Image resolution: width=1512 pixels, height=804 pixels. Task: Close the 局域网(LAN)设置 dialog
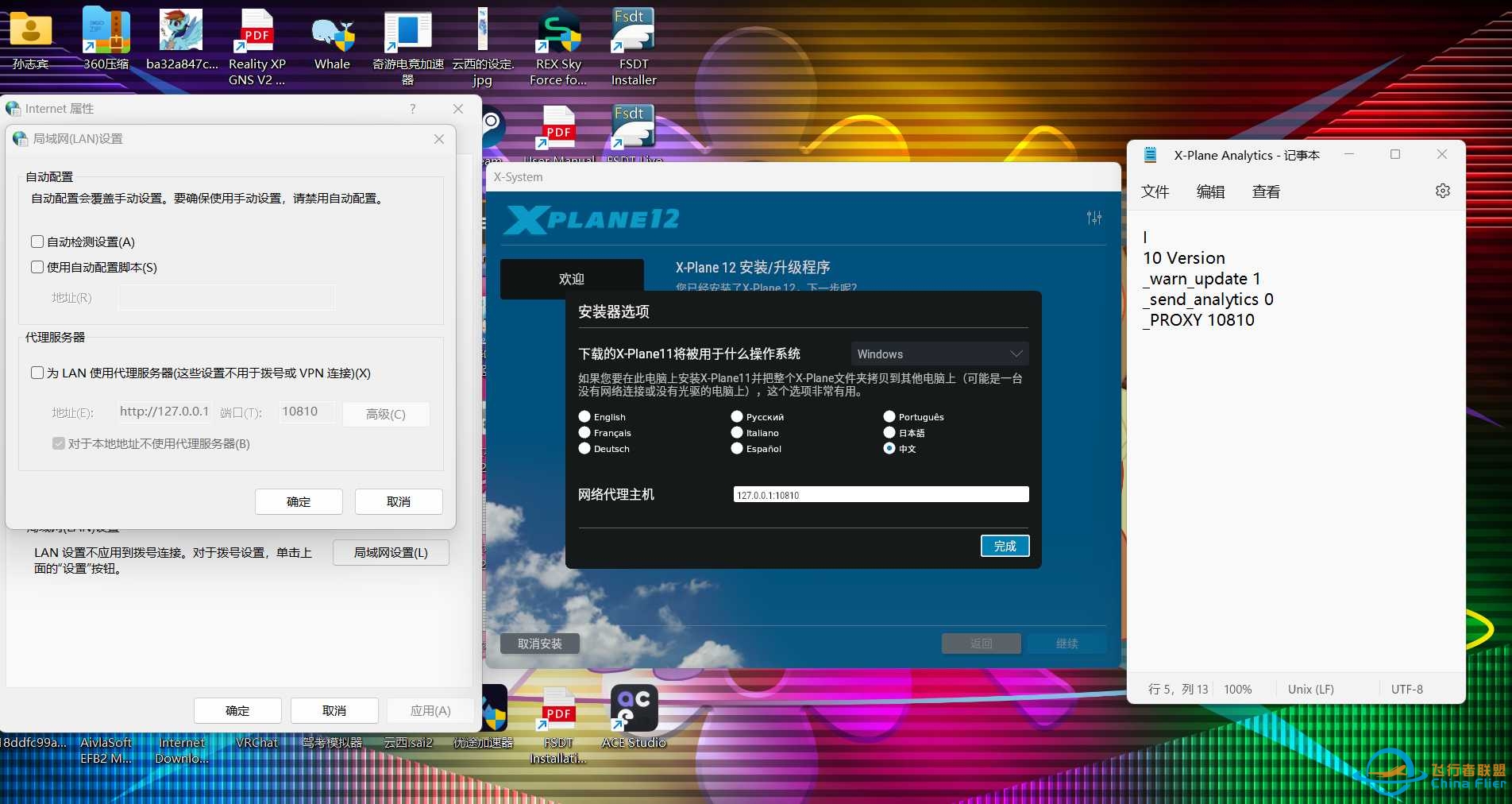[x=438, y=139]
